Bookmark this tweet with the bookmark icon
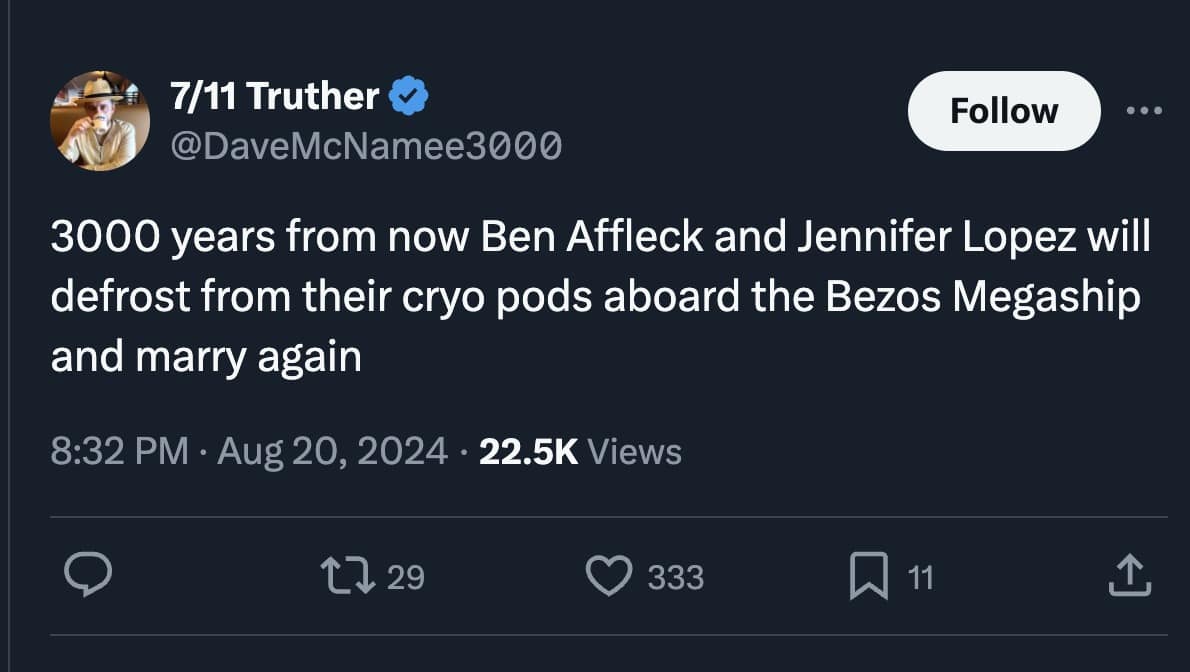 [x=868, y=577]
